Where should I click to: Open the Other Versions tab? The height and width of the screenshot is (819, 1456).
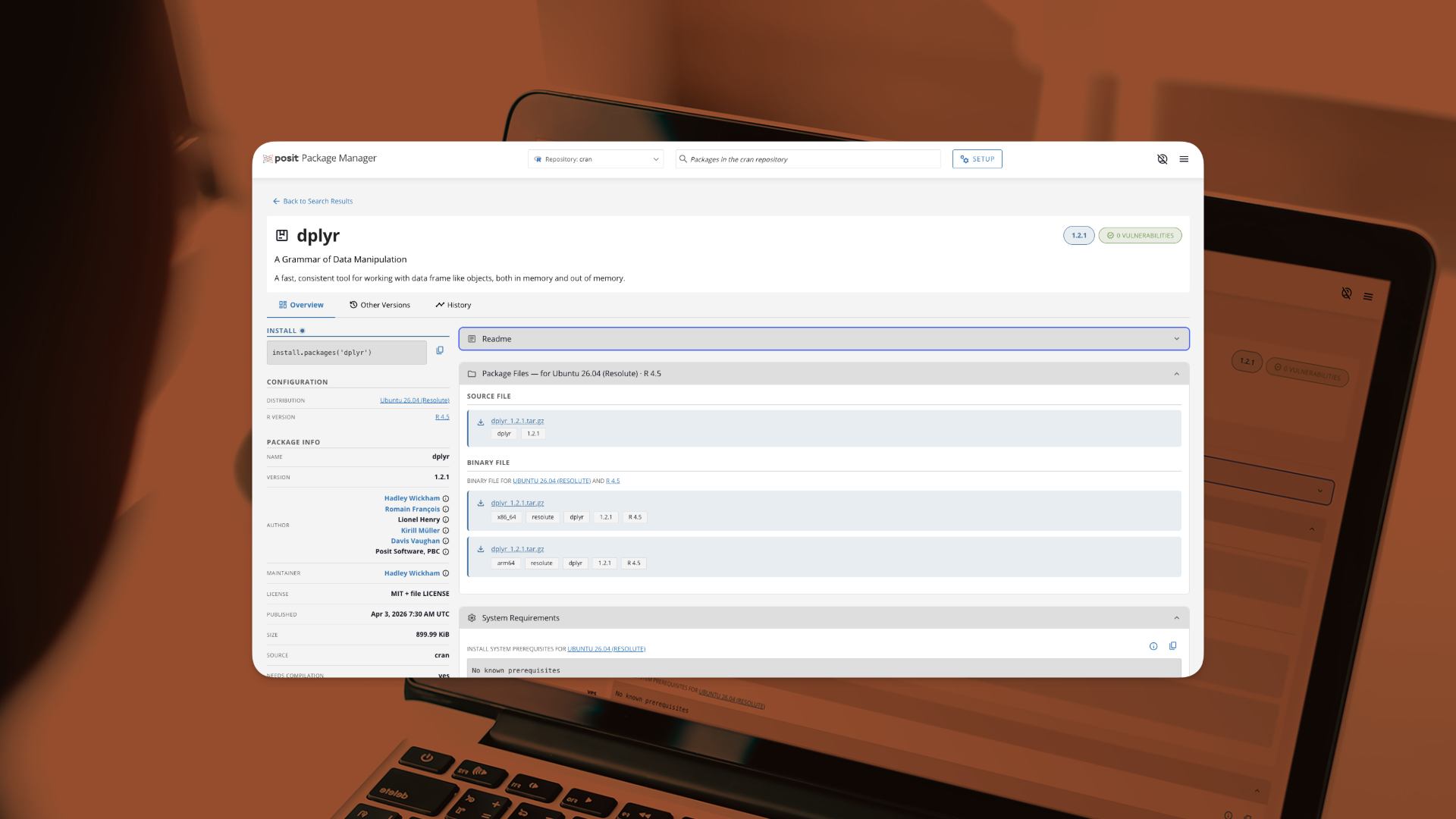pyautogui.click(x=380, y=305)
